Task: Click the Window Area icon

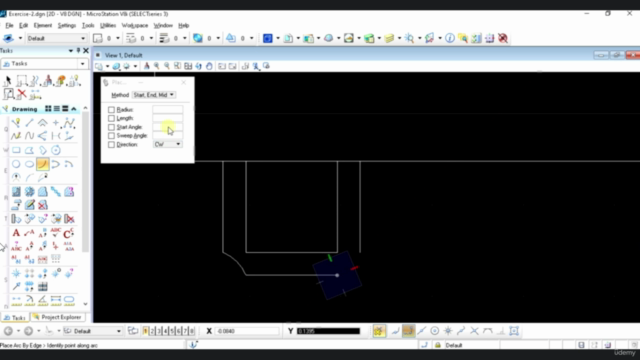Action: coord(178,66)
